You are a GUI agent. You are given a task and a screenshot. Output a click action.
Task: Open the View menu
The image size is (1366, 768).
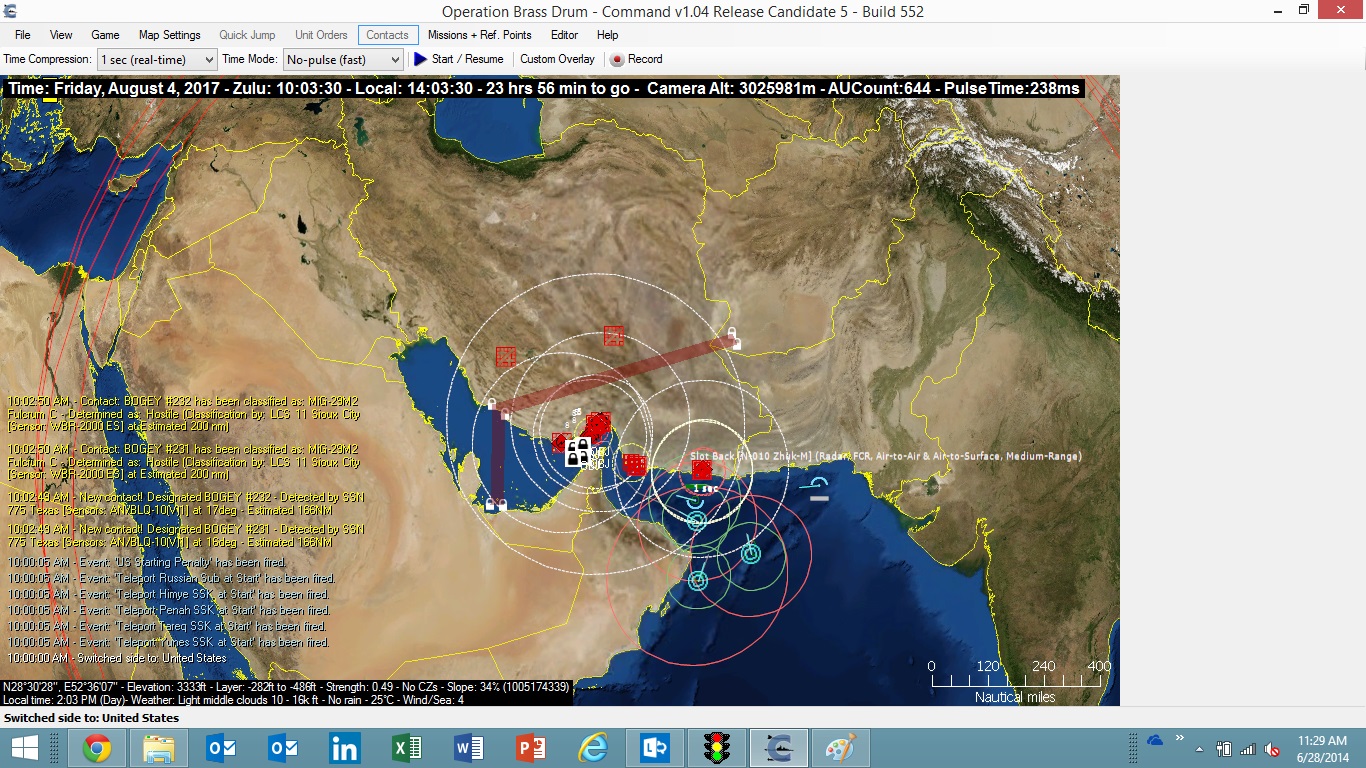[61, 35]
